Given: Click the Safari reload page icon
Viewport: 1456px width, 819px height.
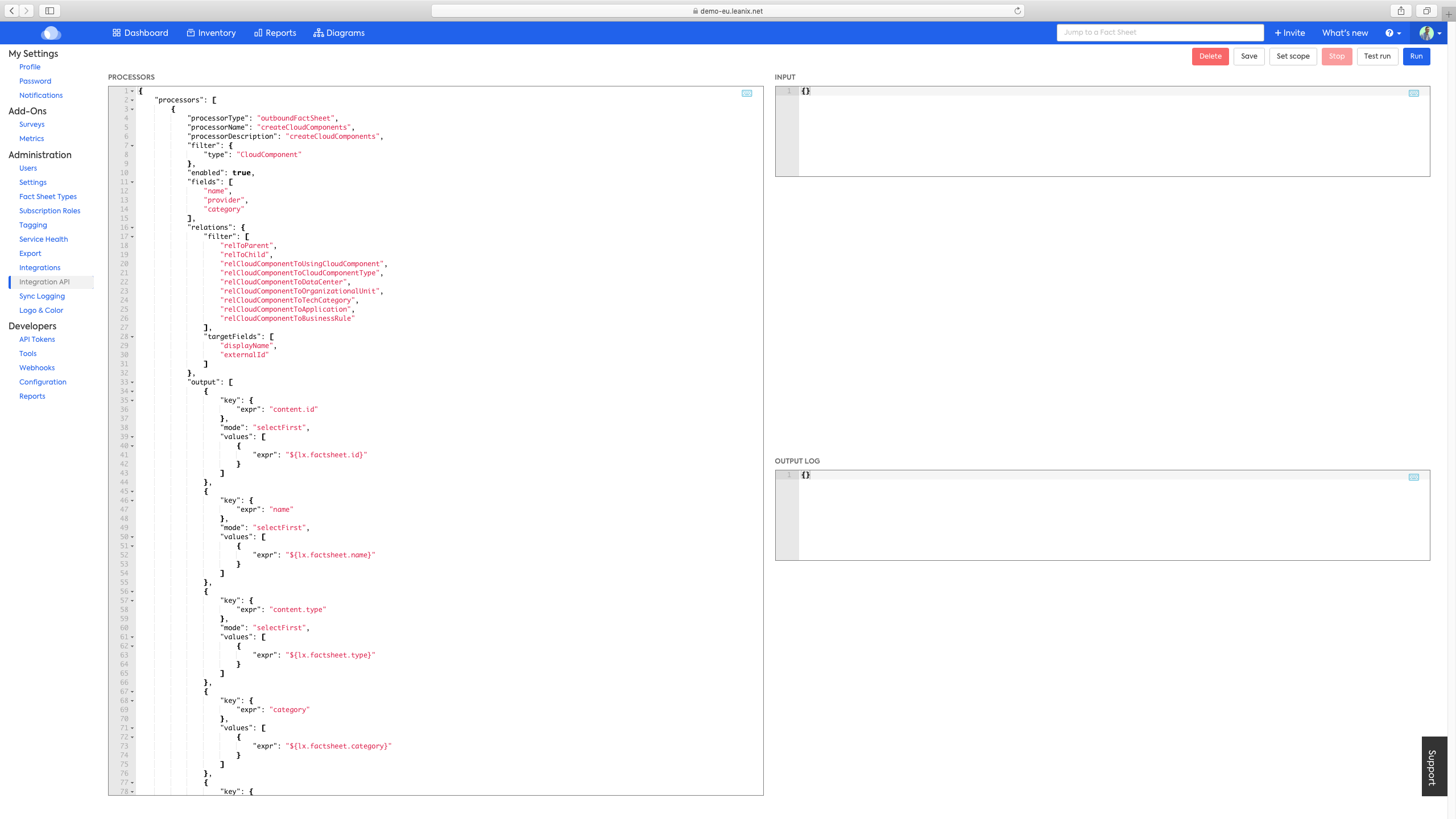Looking at the screenshot, I should (x=1017, y=11).
